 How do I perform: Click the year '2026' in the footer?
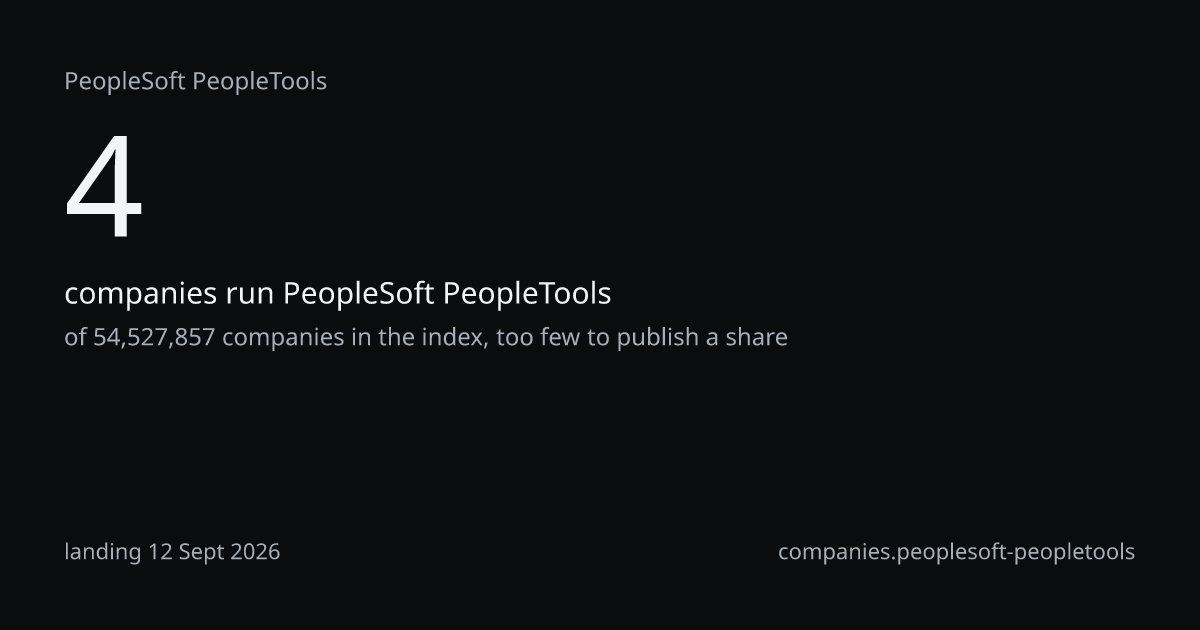point(254,551)
